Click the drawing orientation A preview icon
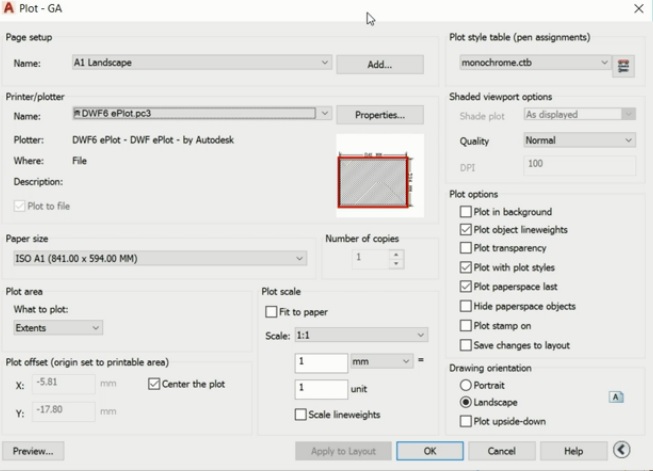The image size is (653, 471). 616,397
